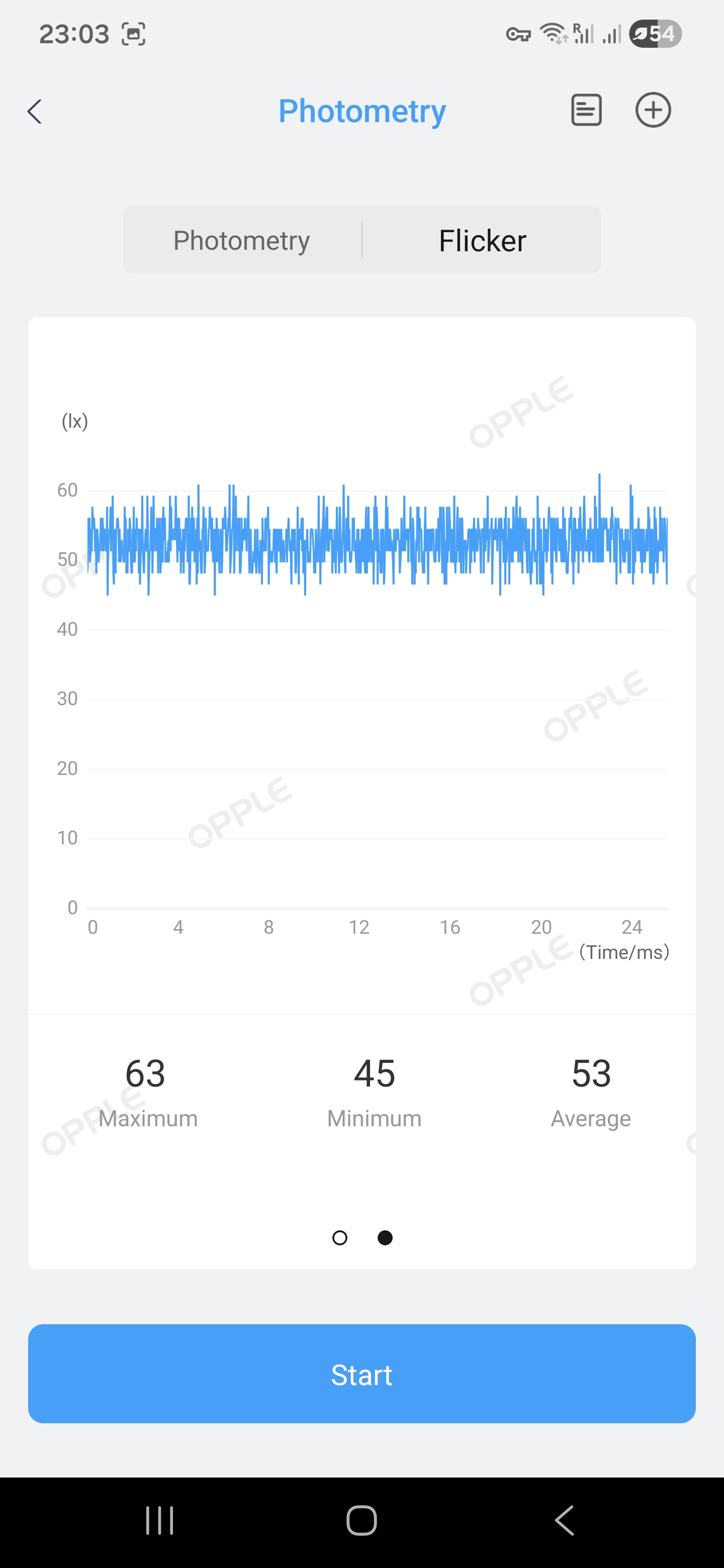Tap the Wi-Fi status icon
The height and width of the screenshot is (1568, 724).
coord(554,34)
